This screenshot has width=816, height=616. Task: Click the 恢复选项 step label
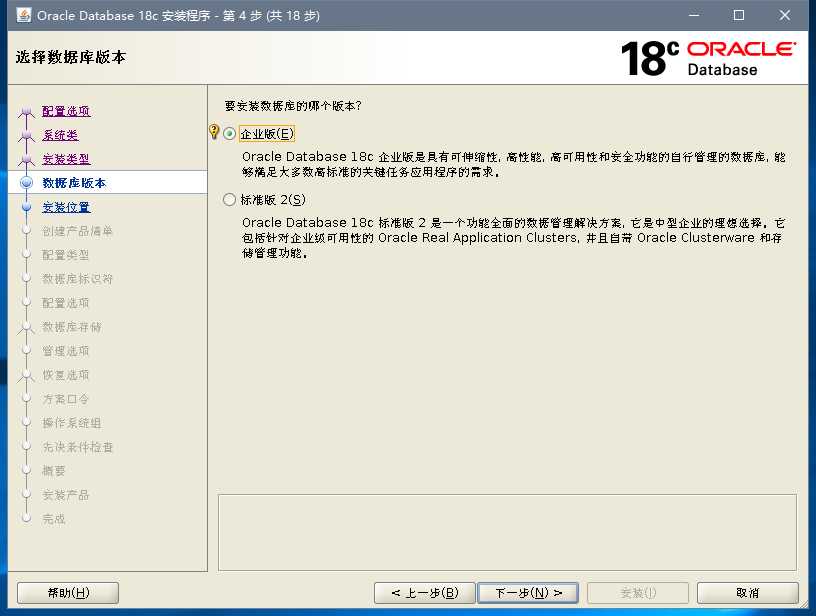pos(66,375)
